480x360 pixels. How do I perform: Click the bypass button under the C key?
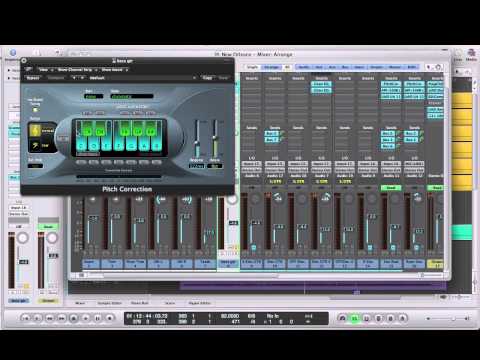(x=81, y=162)
